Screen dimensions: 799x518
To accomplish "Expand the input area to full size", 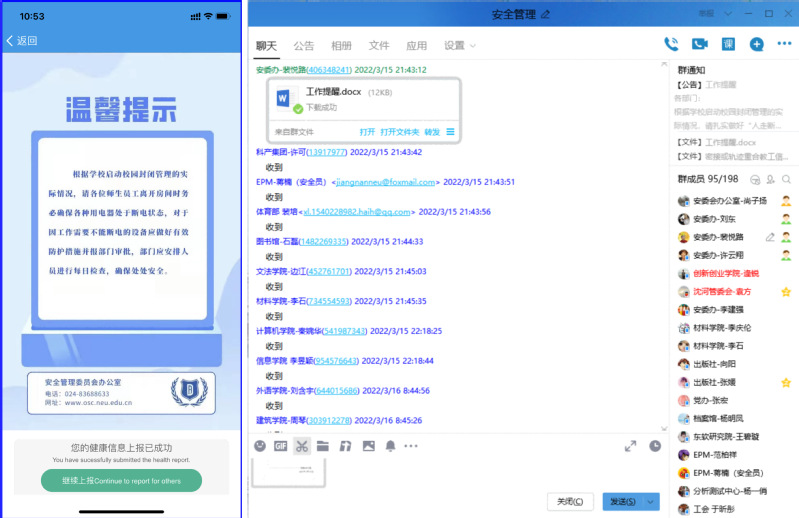I will (x=630, y=446).
